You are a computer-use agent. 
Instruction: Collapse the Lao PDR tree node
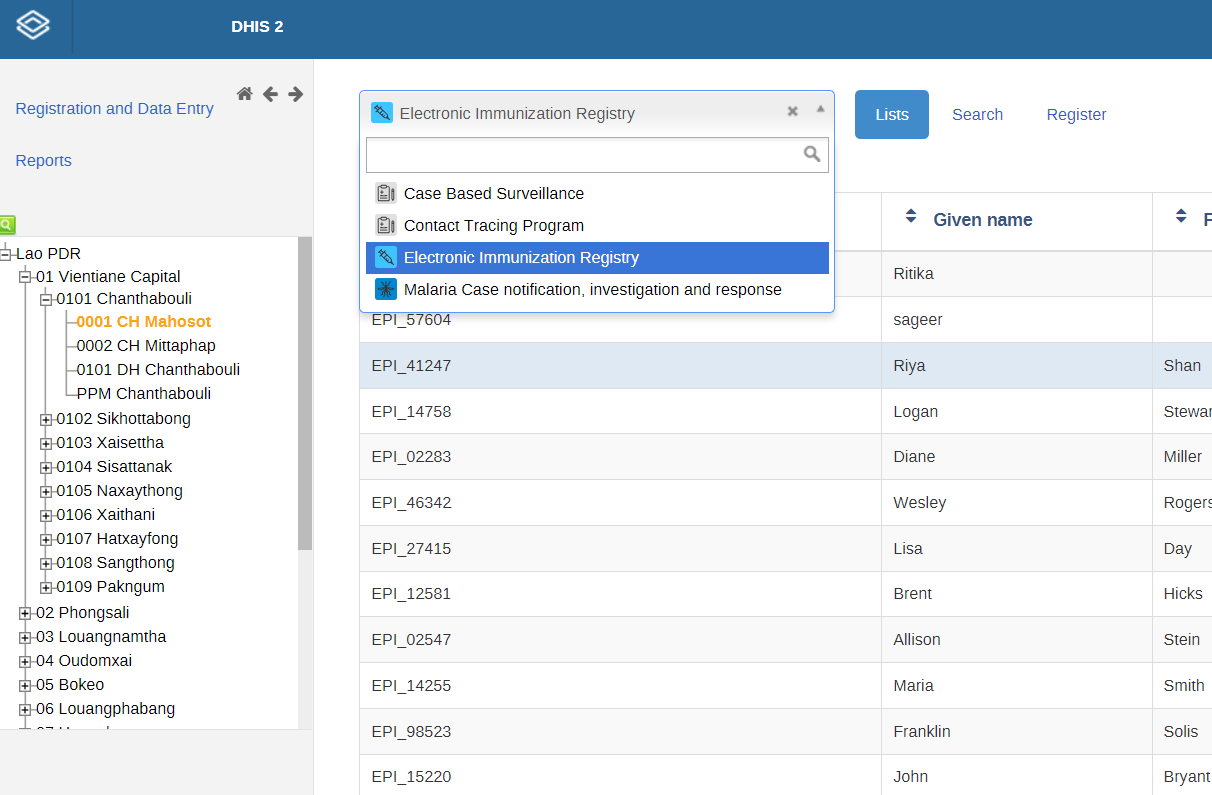click(x=5, y=255)
